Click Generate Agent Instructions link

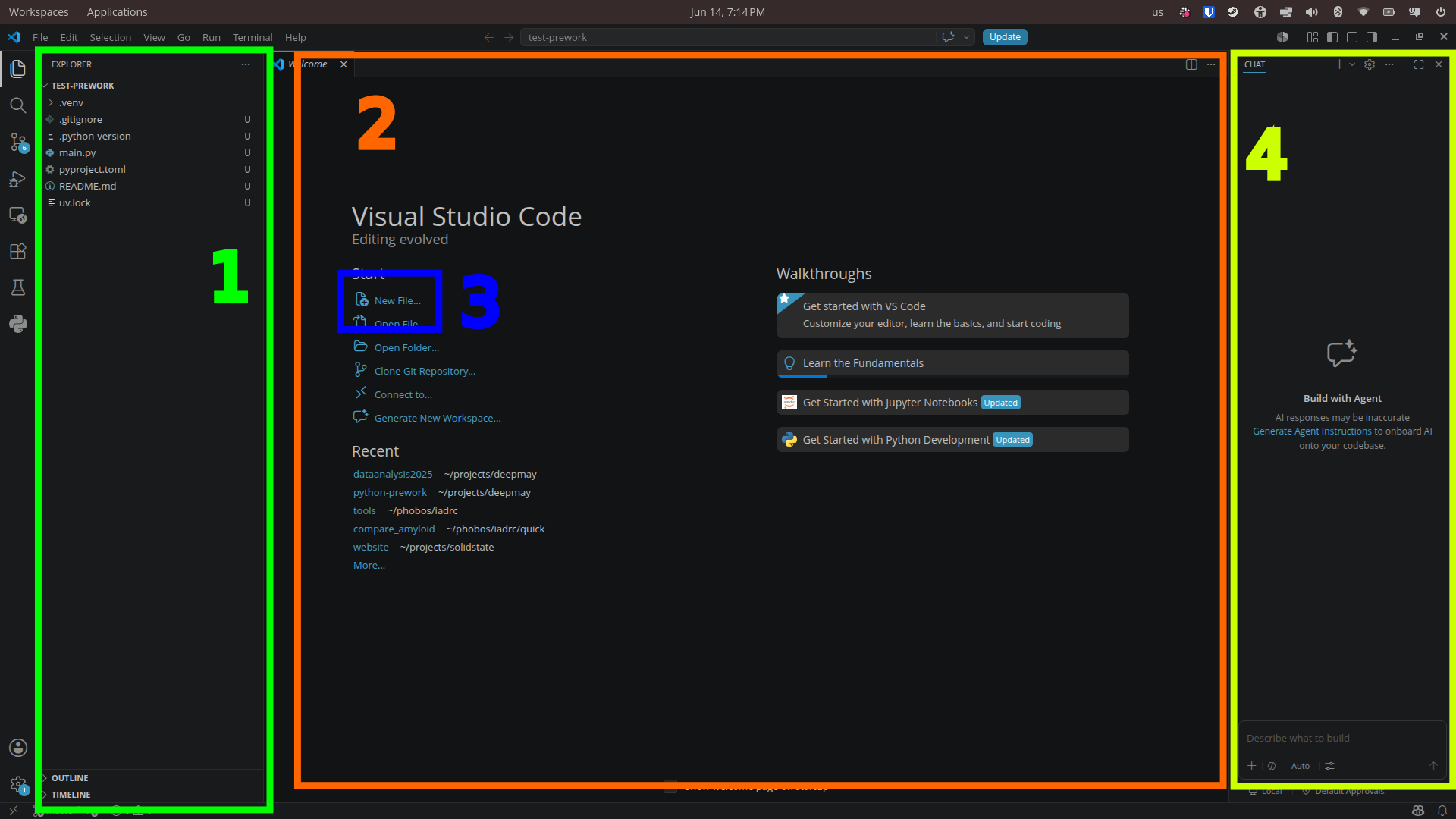(x=1312, y=431)
